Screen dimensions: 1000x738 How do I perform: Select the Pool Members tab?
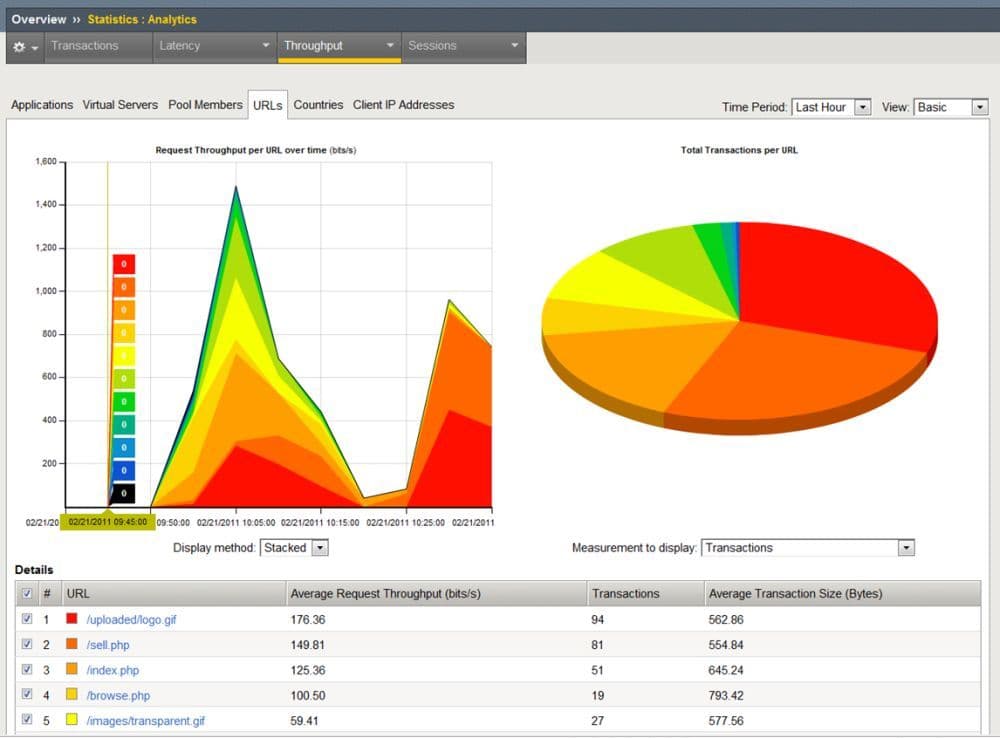click(x=205, y=105)
